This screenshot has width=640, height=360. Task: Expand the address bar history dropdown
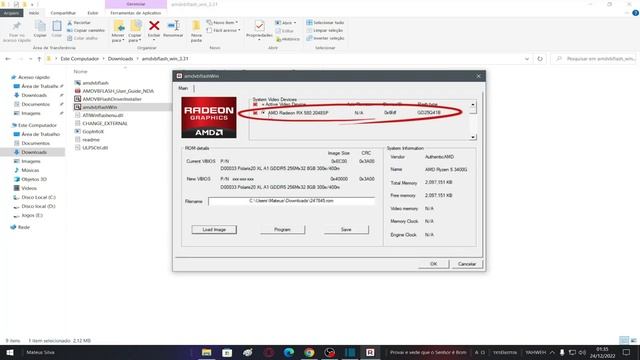coord(527,59)
